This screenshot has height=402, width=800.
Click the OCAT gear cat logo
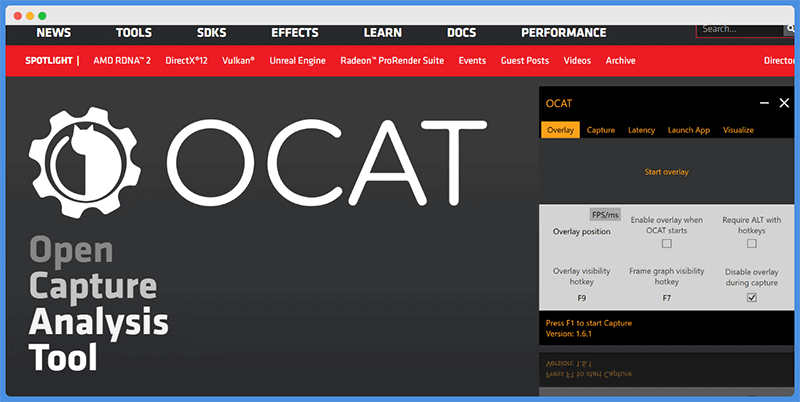(85, 163)
